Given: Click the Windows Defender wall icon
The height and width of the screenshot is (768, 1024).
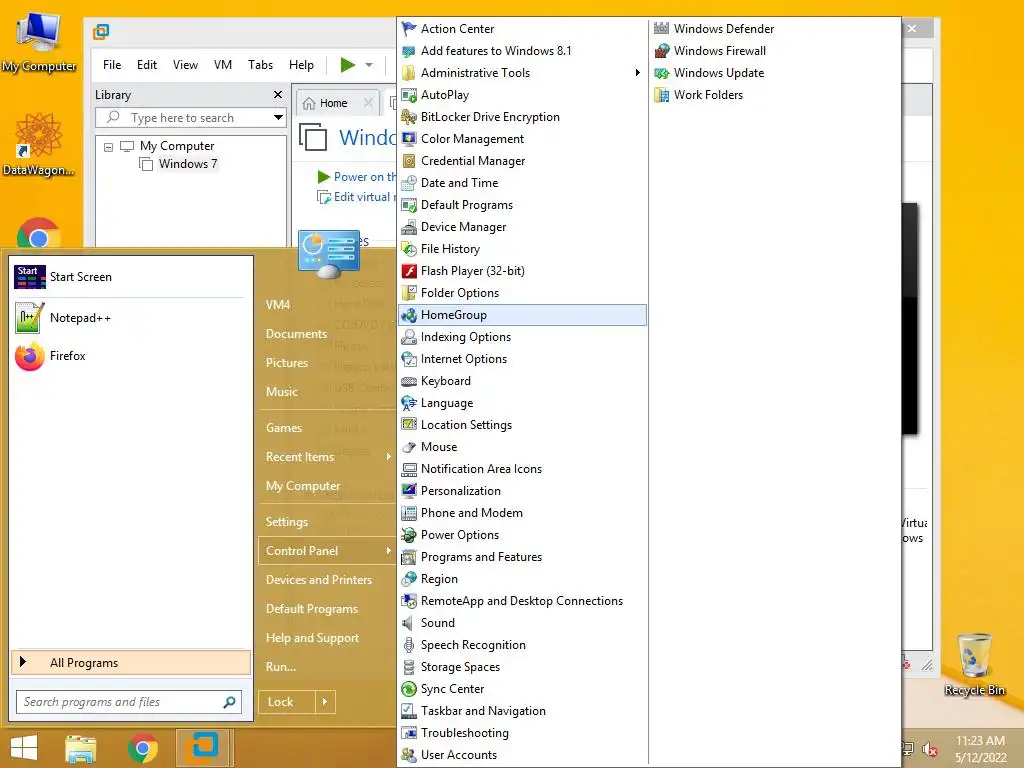Looking at the screenshot, I should [x=662, y=29].
